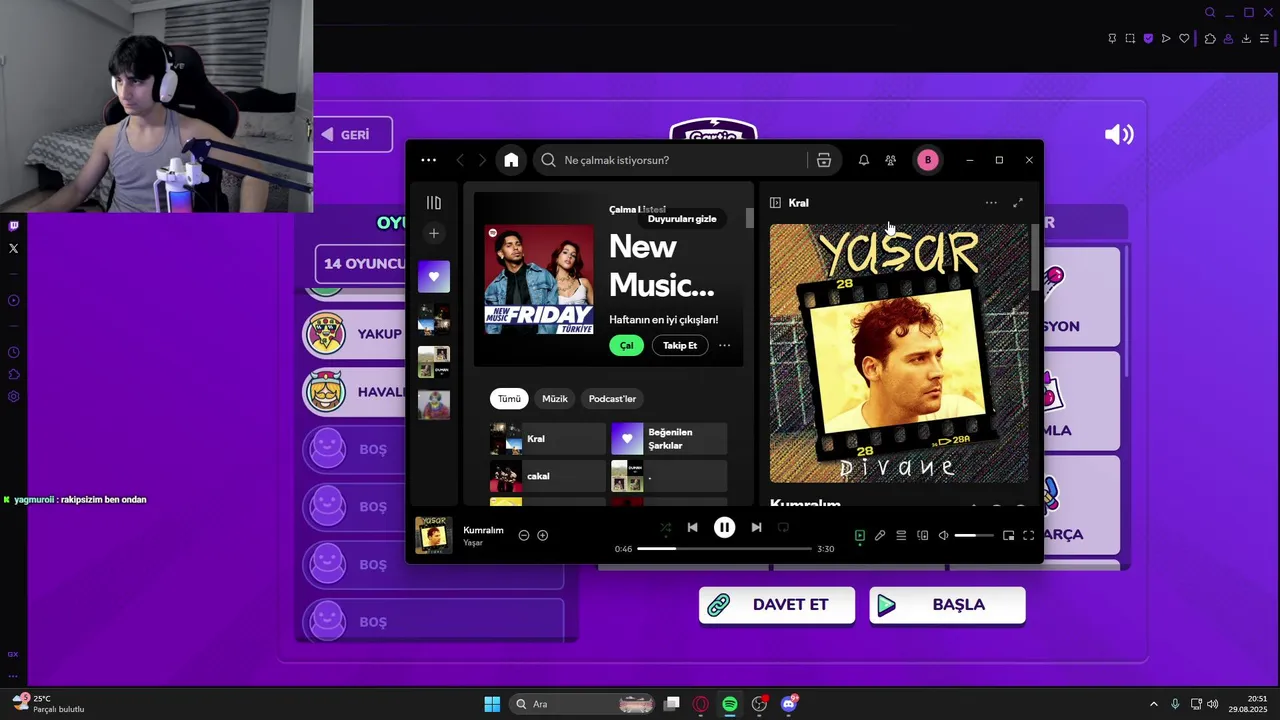Viewport: 1280px width, 720px height.
Task: Open Discord icon in Windows taskbar
Action: point(789,704)
